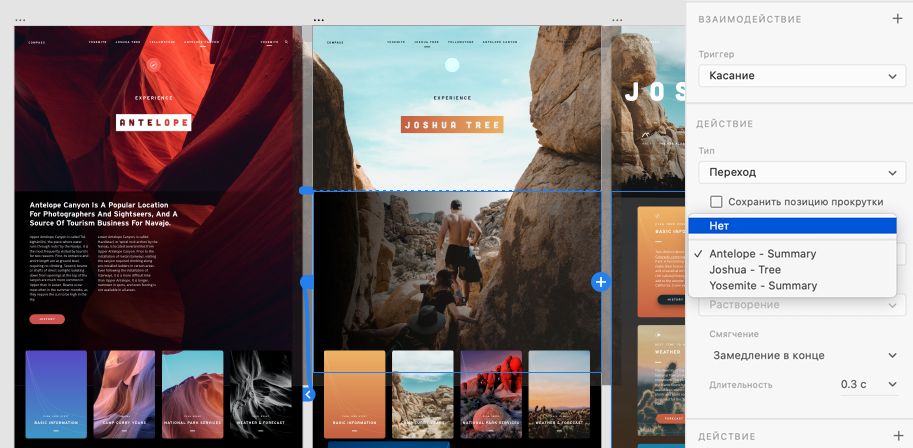Select the National Park Services card on Joshua Tree

coord(491,394)
